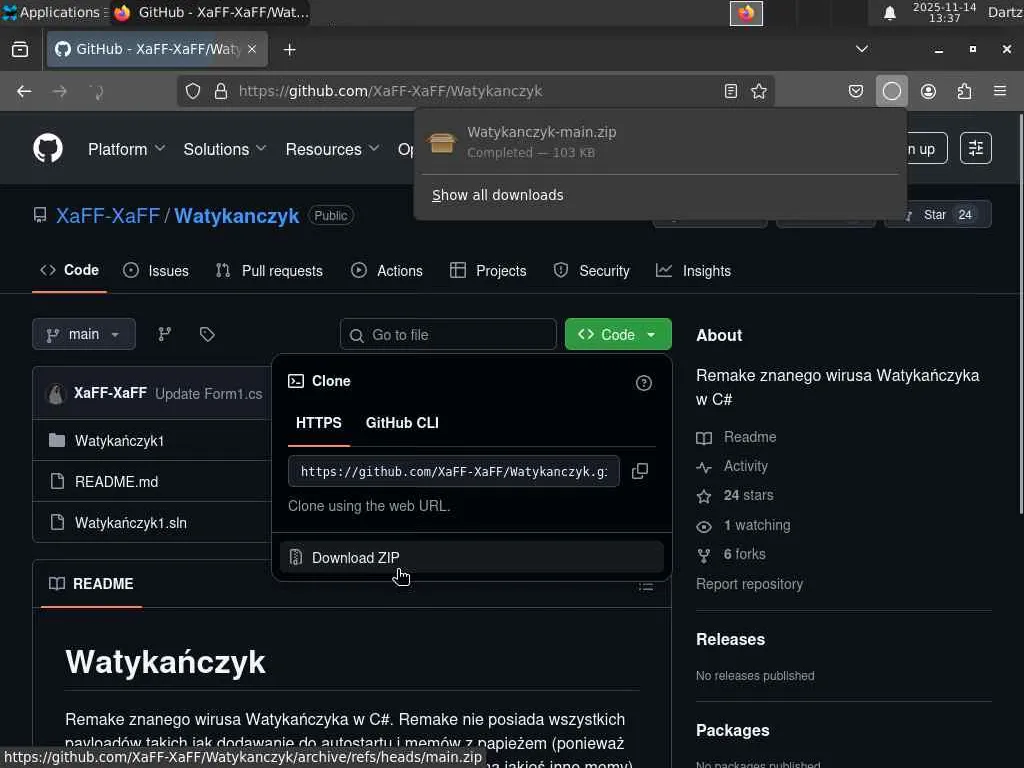The height and width of the screenshot is (768, 1024).
Task: Open the tags icon
Action: [x=207, y=334]
